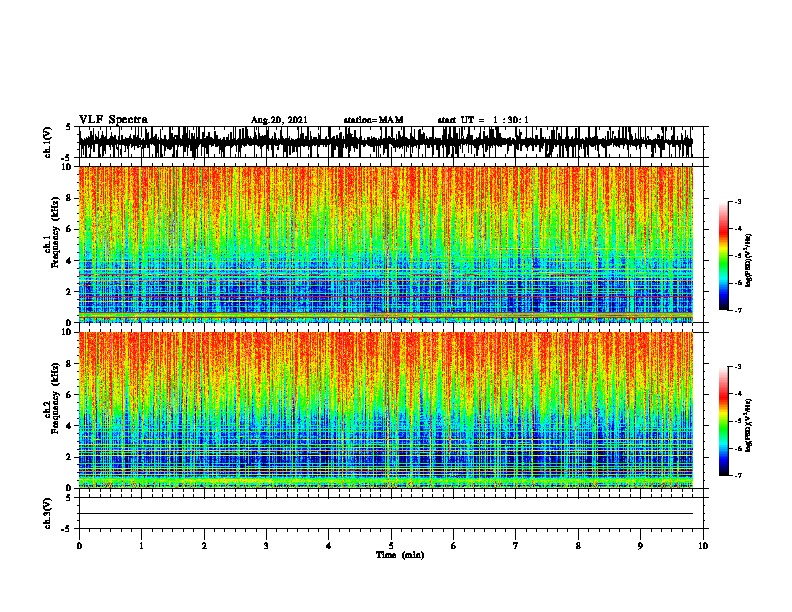Click the ch.3(V) axis label
This screenshot has height=612, width=792.
[48, 513]
